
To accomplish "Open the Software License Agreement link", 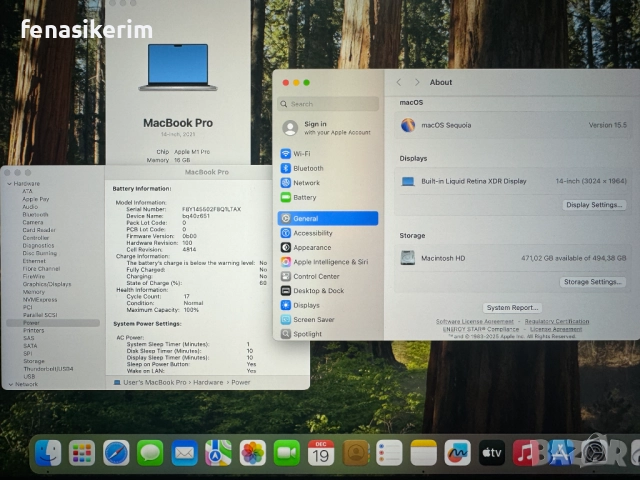I will (x=475, y=322).
